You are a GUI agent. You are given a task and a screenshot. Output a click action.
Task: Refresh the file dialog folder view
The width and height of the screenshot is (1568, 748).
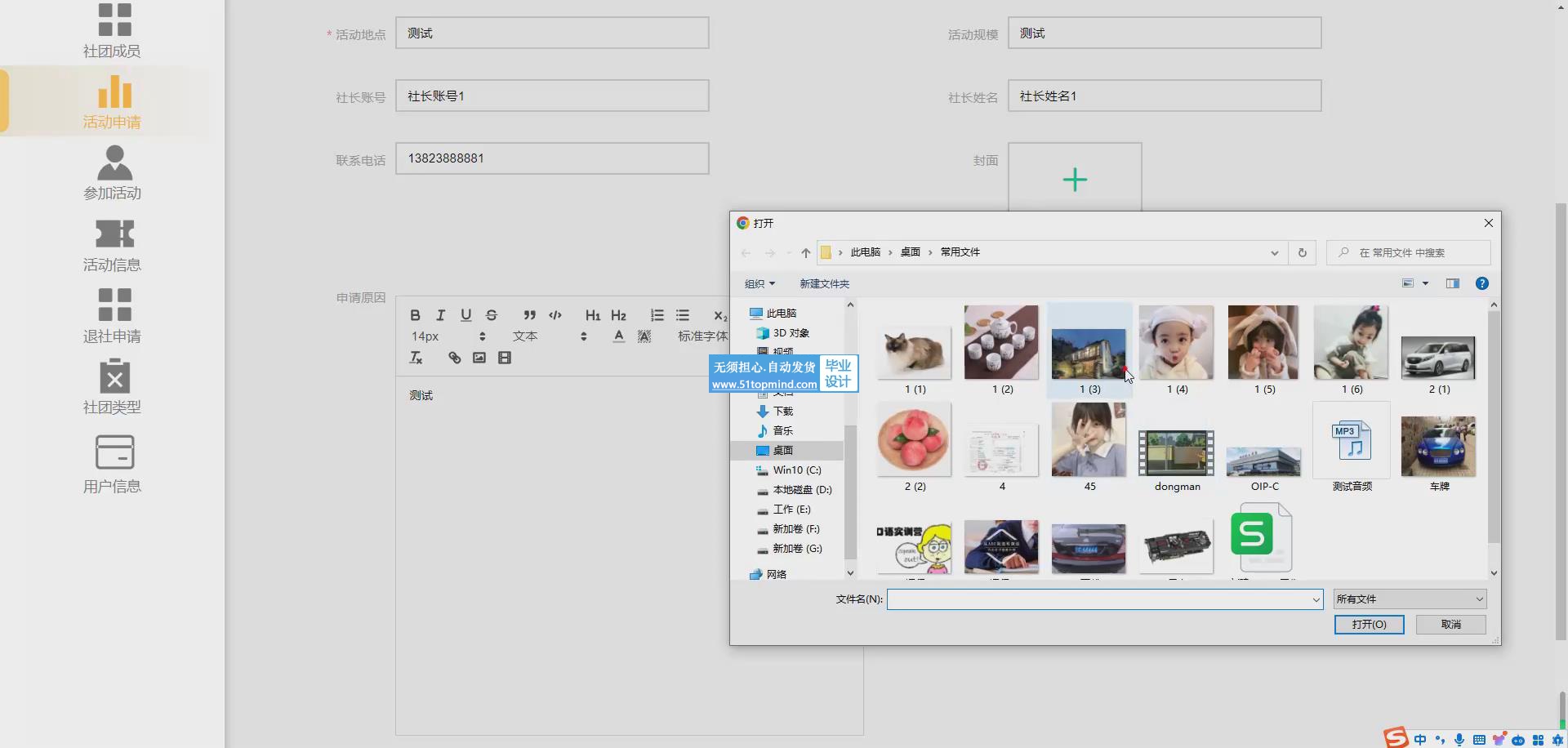pyautogui.click(x=1302, y=253)
